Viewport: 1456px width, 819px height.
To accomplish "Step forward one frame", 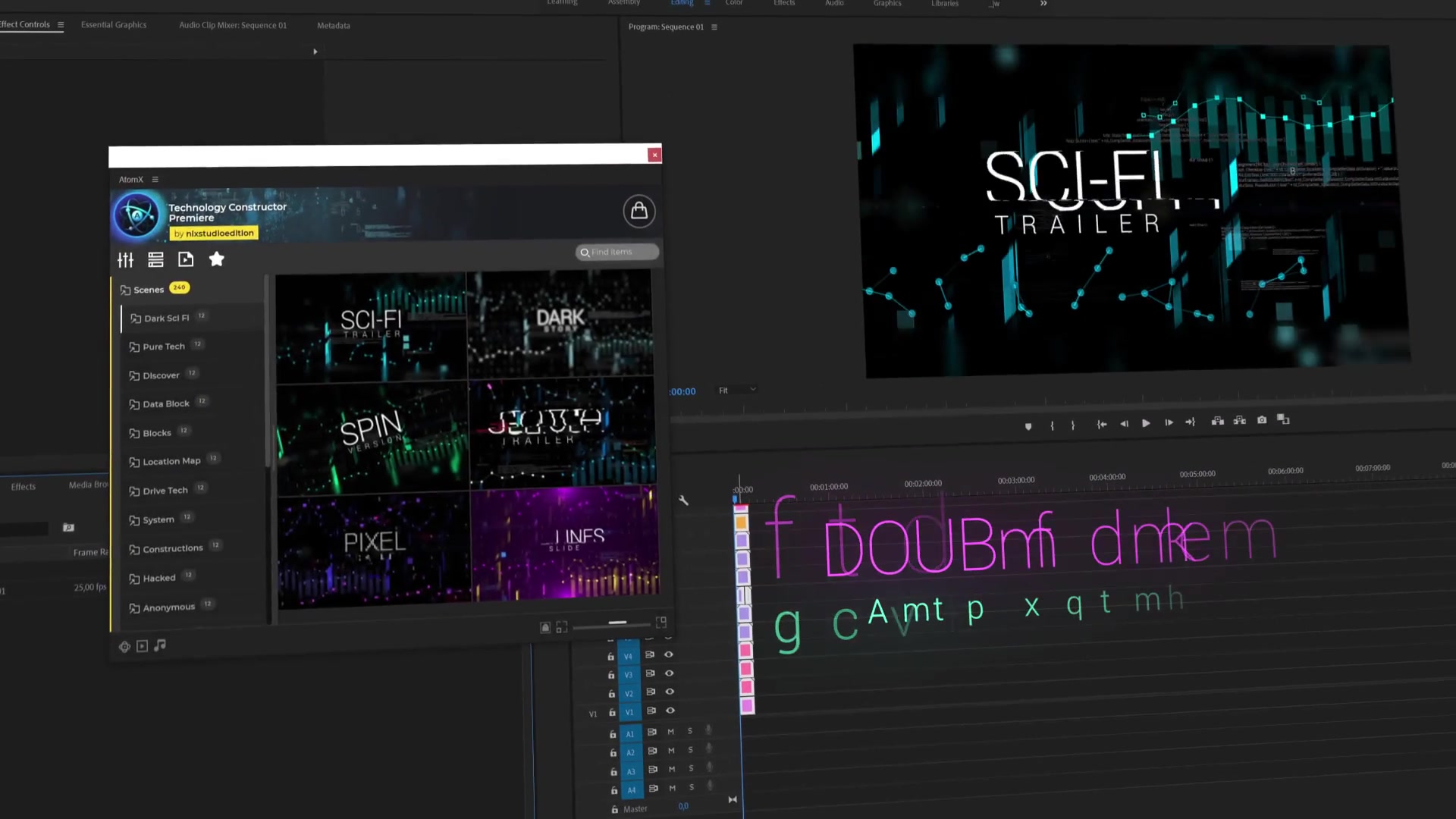I will click(x=1169, y=422).
